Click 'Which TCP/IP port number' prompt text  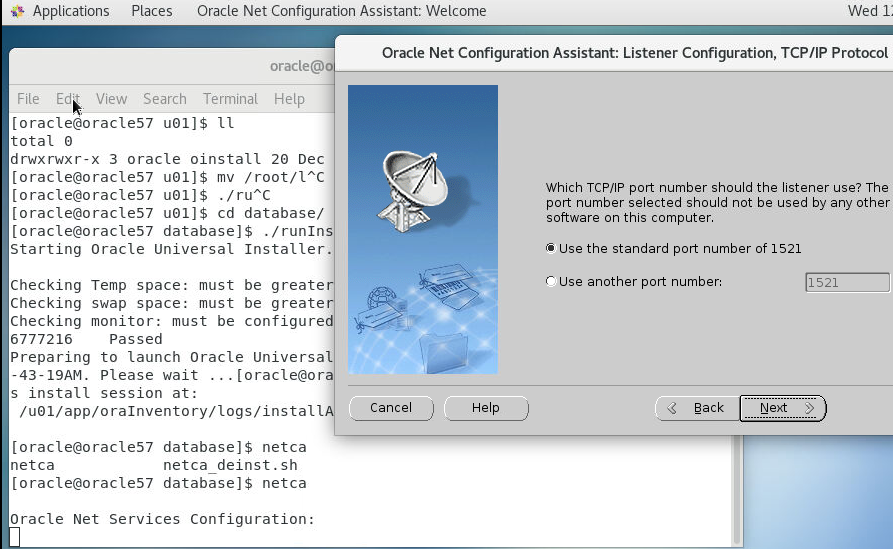718,202
